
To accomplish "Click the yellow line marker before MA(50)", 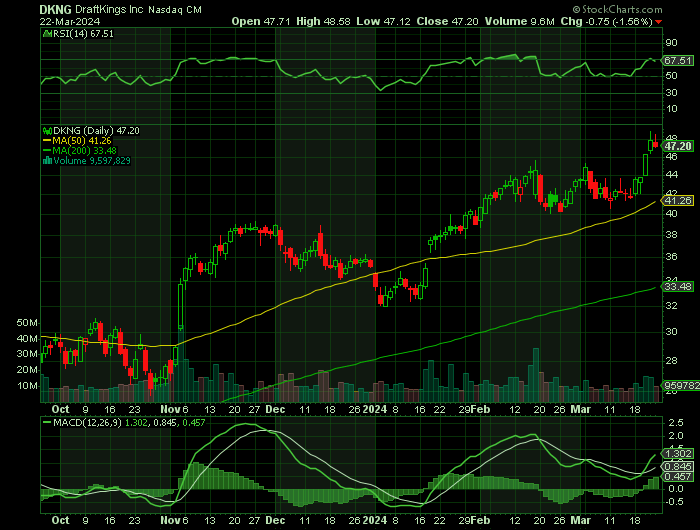I will (x=47, y=141).
